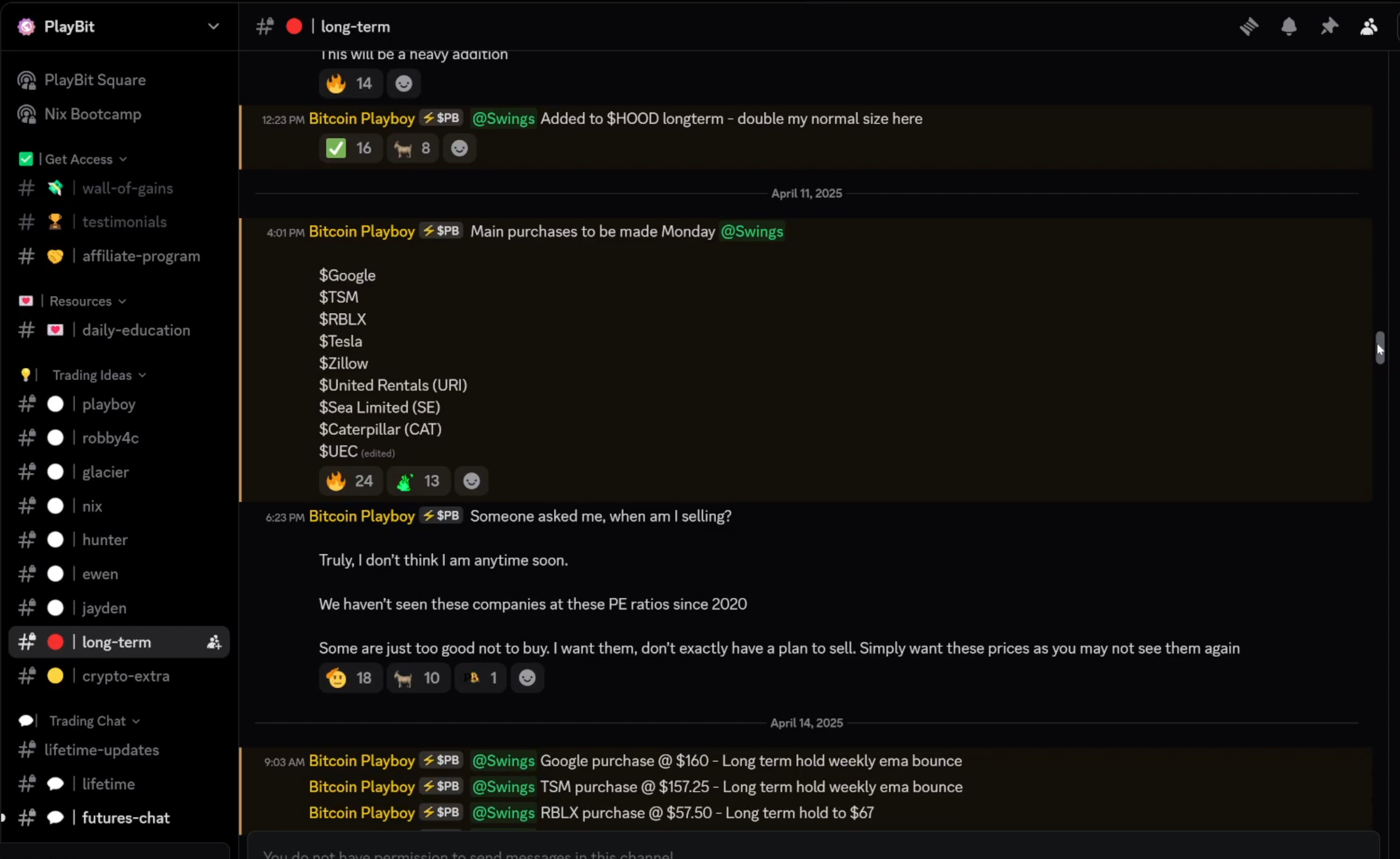Add reaction to the Monday purchases message
1400x859 pixels.
(471, 481)
